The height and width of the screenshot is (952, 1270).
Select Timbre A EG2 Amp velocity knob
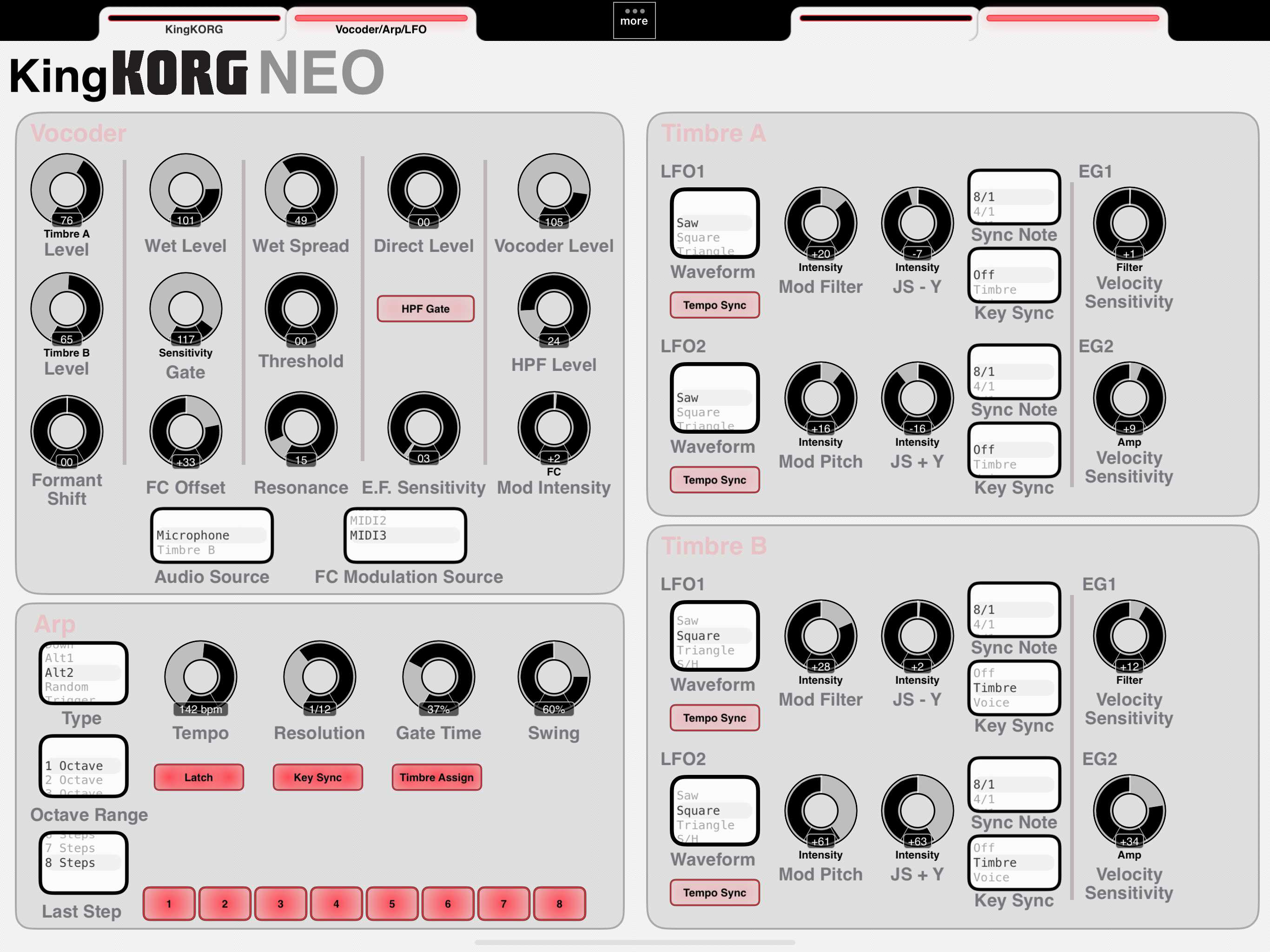coord(1129,398)
